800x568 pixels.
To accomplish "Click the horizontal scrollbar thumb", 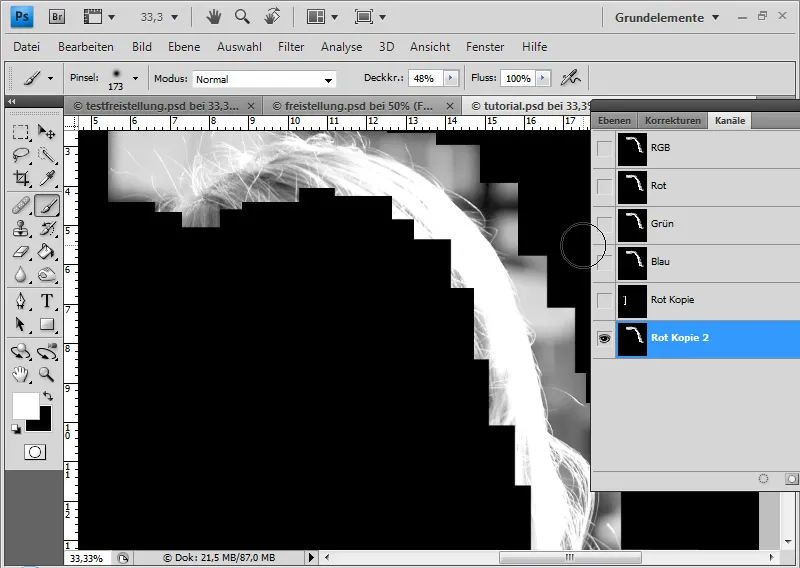I will point(570,557).
